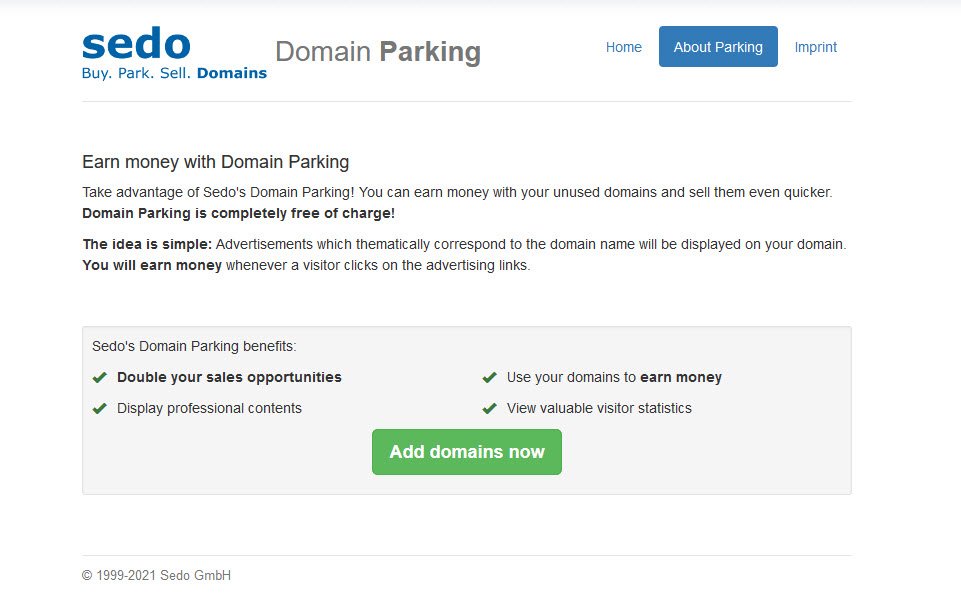Click checkmark beside Display professional contents
961x606 pixels.
click(99, 409)
